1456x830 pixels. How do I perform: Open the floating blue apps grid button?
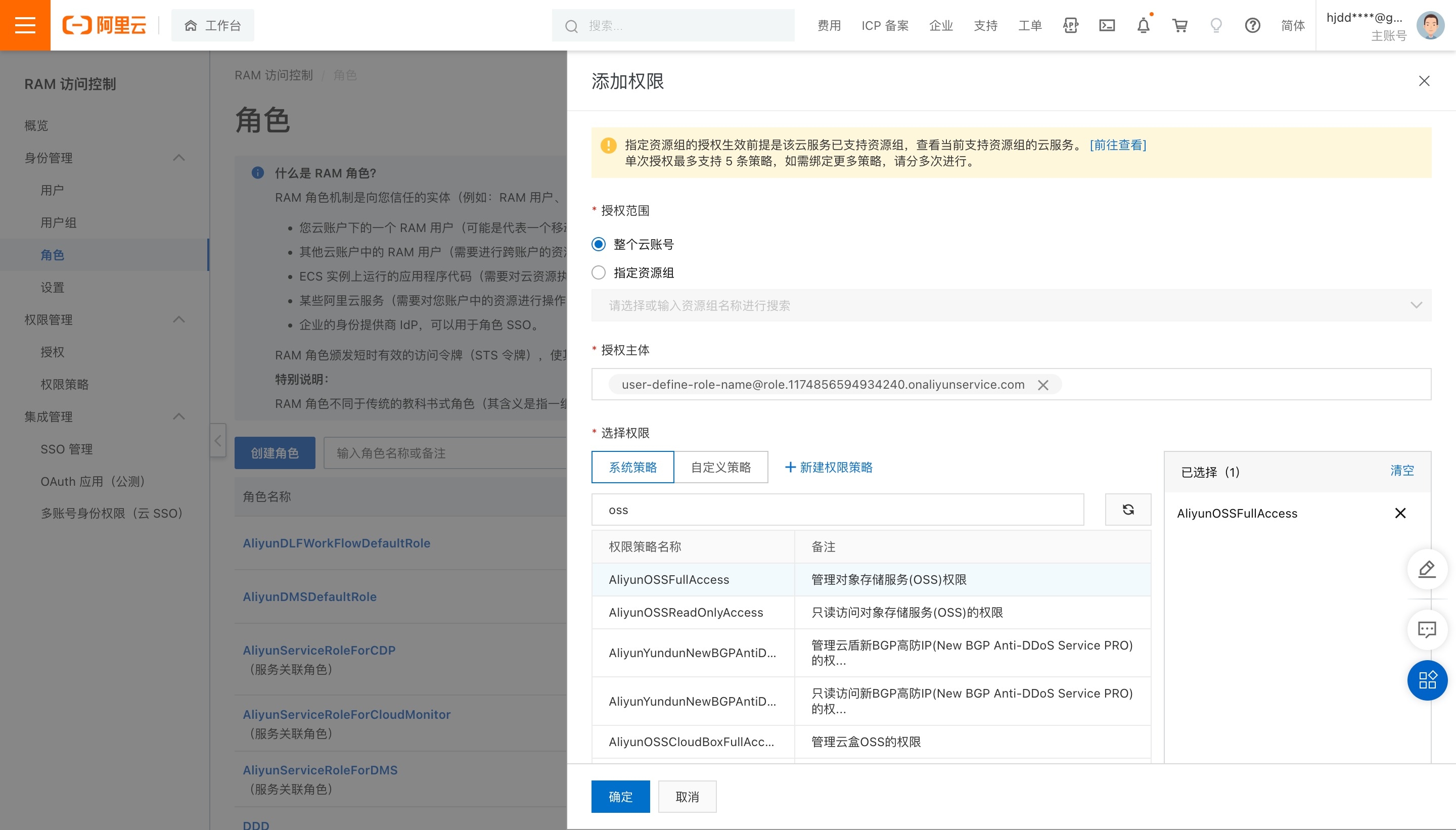coord(1427,680)
